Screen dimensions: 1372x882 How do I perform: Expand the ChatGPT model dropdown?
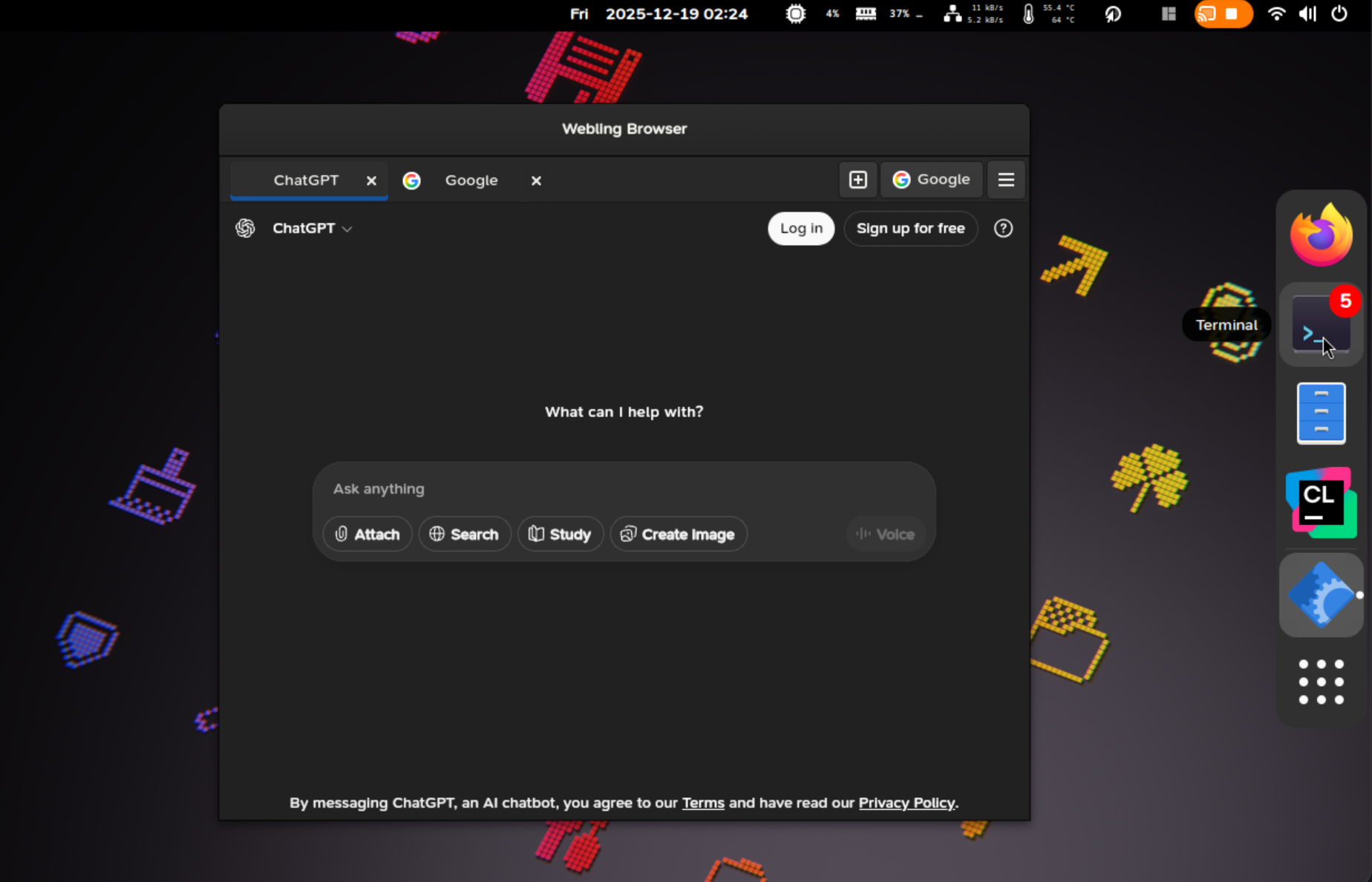312,229
